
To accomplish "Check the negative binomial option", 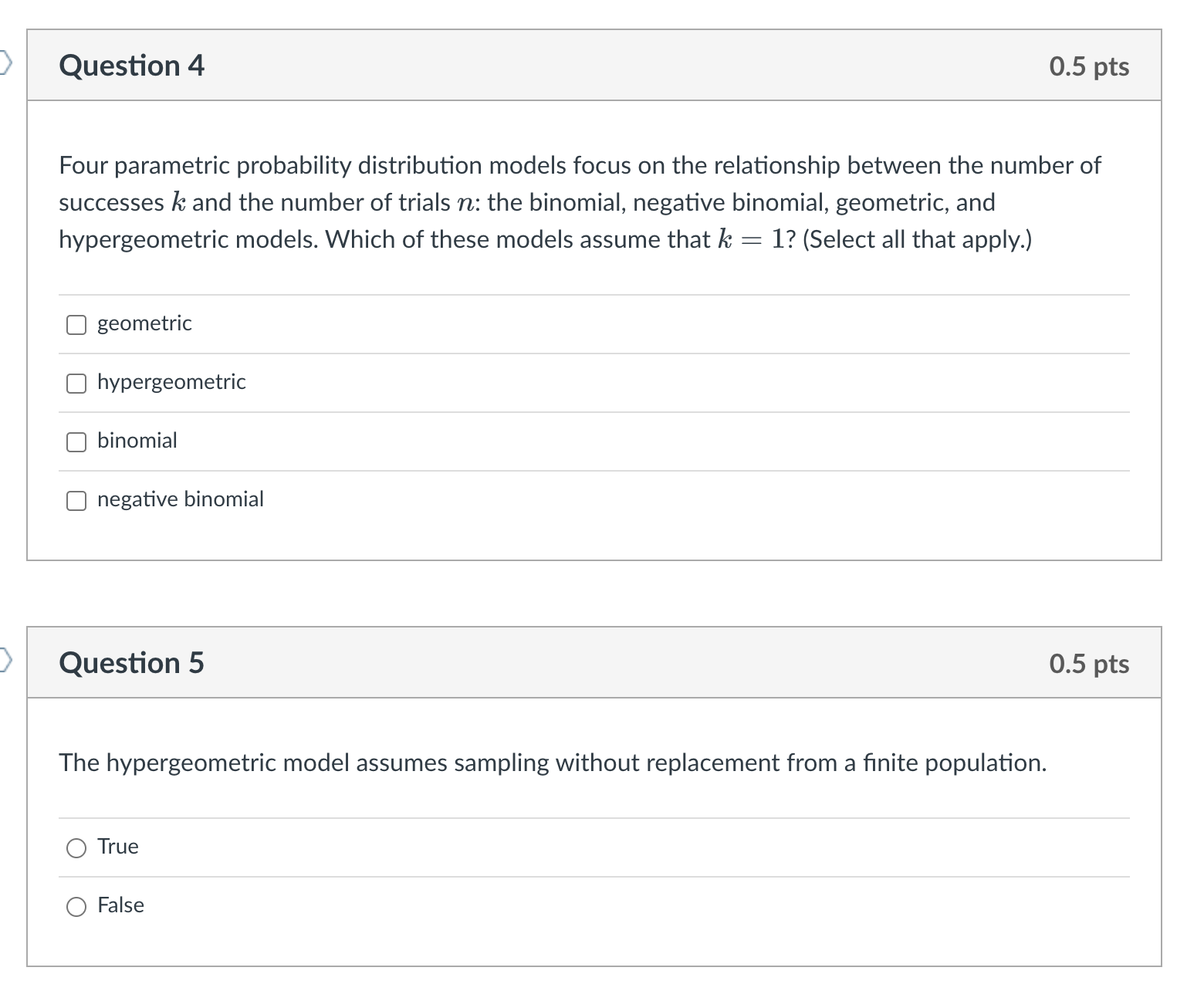I will coord(75,500).
